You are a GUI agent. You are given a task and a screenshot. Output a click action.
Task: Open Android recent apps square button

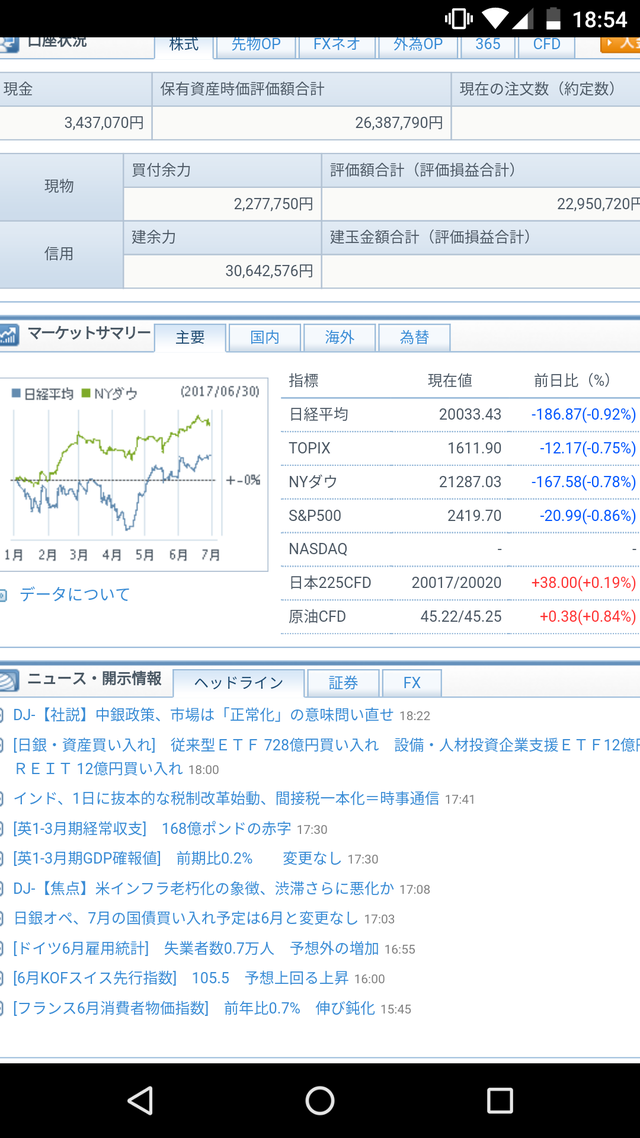[x=499, y=1100]
